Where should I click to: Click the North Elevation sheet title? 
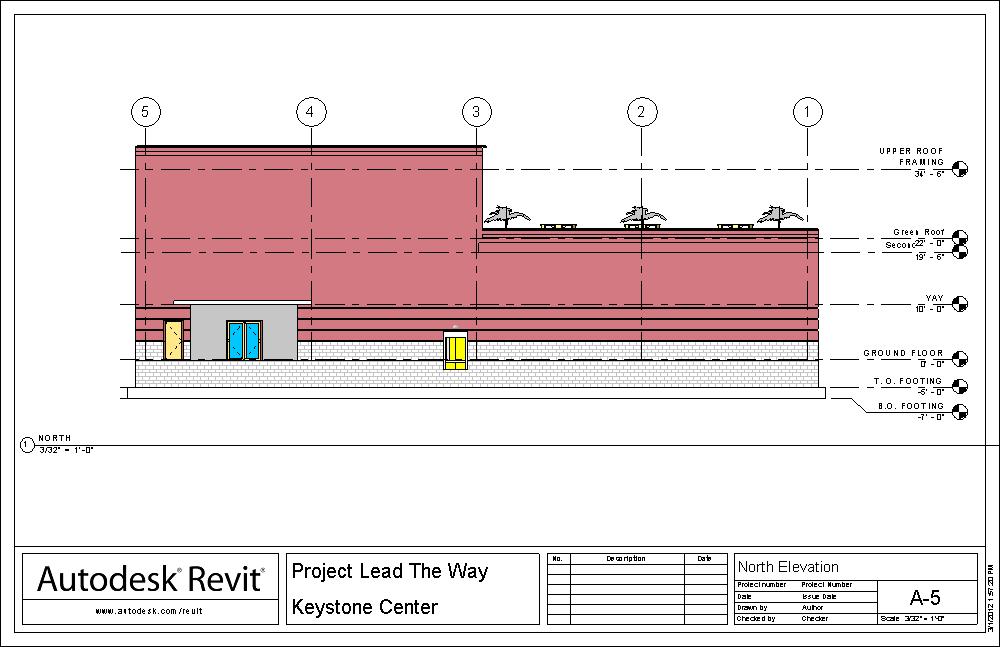(788, 567)
